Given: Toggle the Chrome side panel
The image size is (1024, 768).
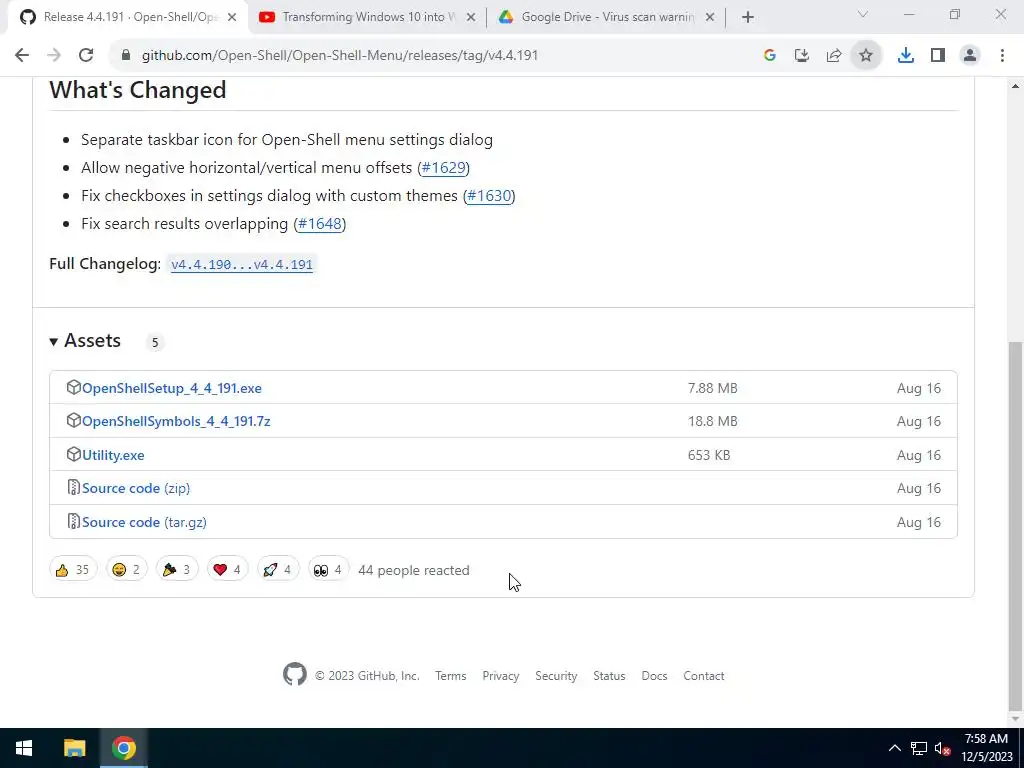Looking at the screenshot, I should coord(938,56).
